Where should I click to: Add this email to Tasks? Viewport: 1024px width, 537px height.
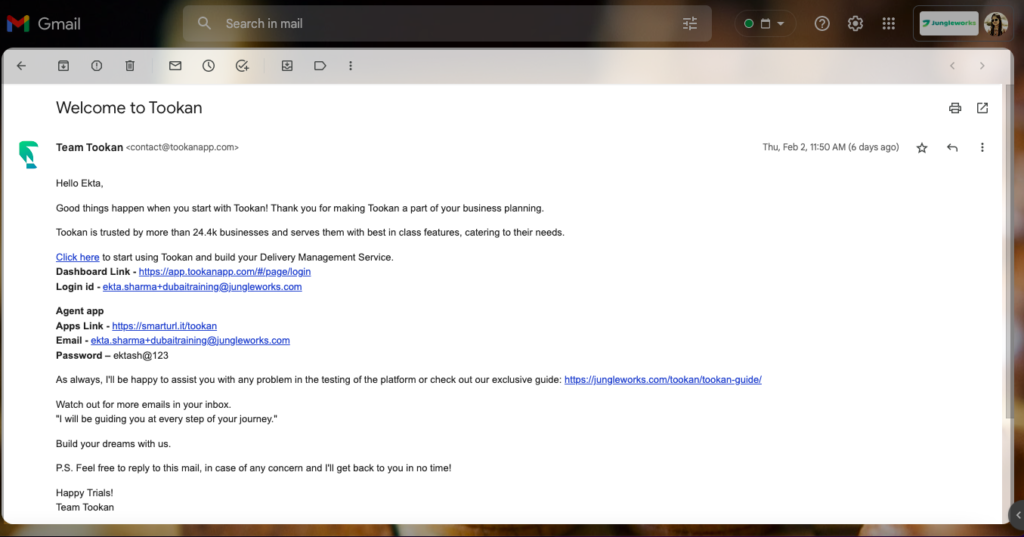point(241,66)
